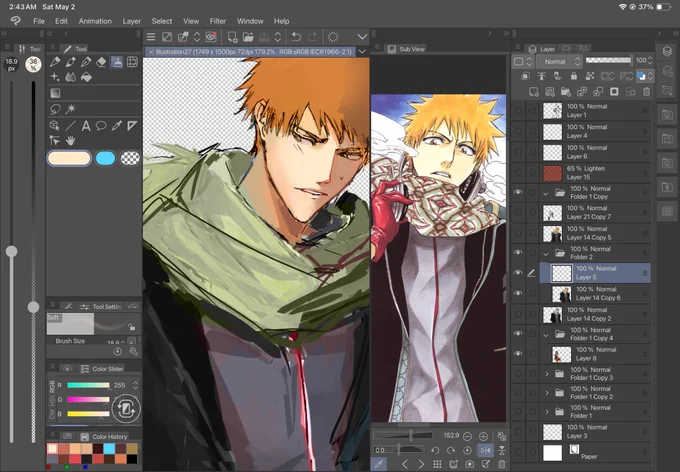Hide Layer 8 using its eye icon

[518, 354]
